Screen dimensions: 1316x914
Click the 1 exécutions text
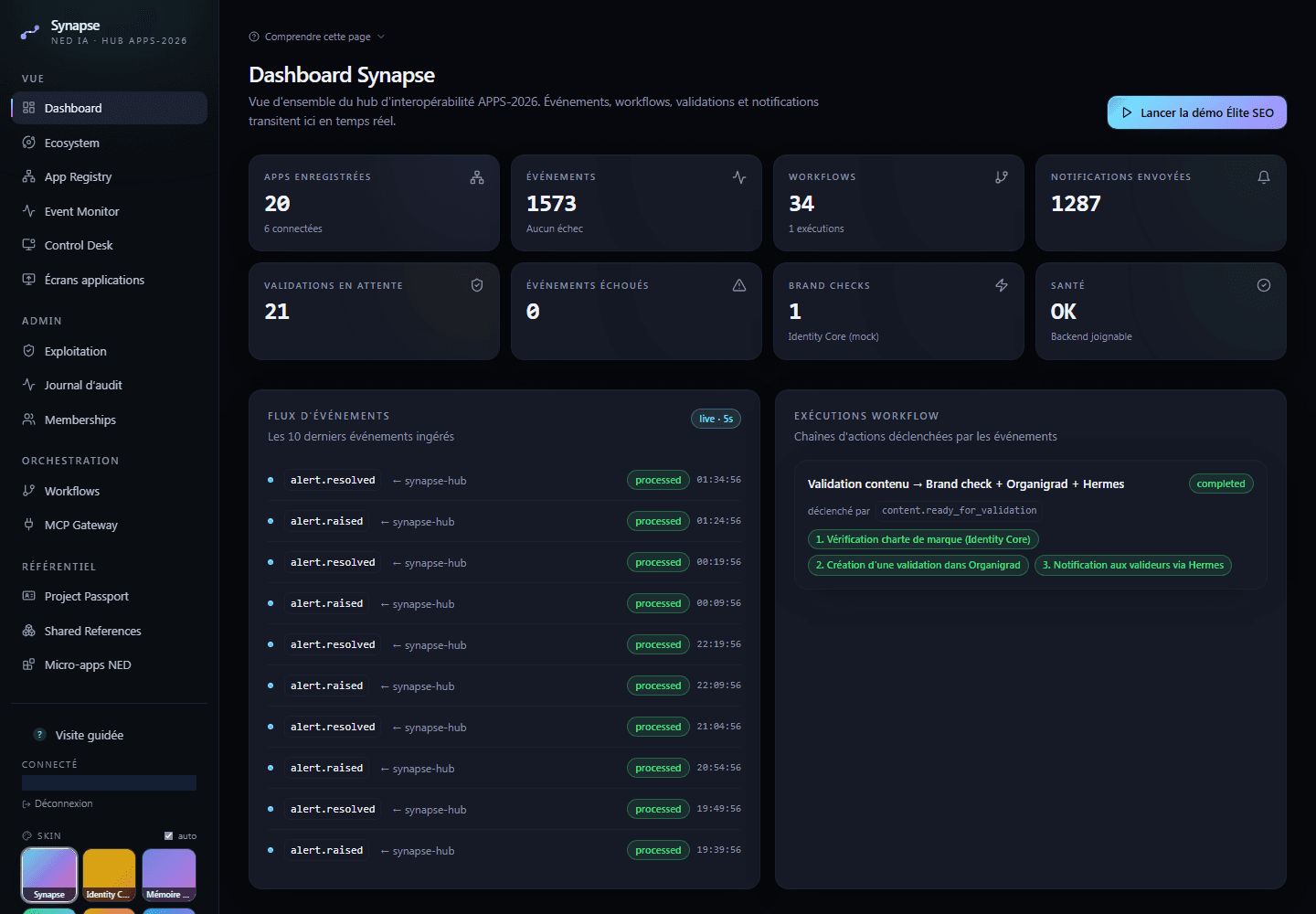point(816,228)
